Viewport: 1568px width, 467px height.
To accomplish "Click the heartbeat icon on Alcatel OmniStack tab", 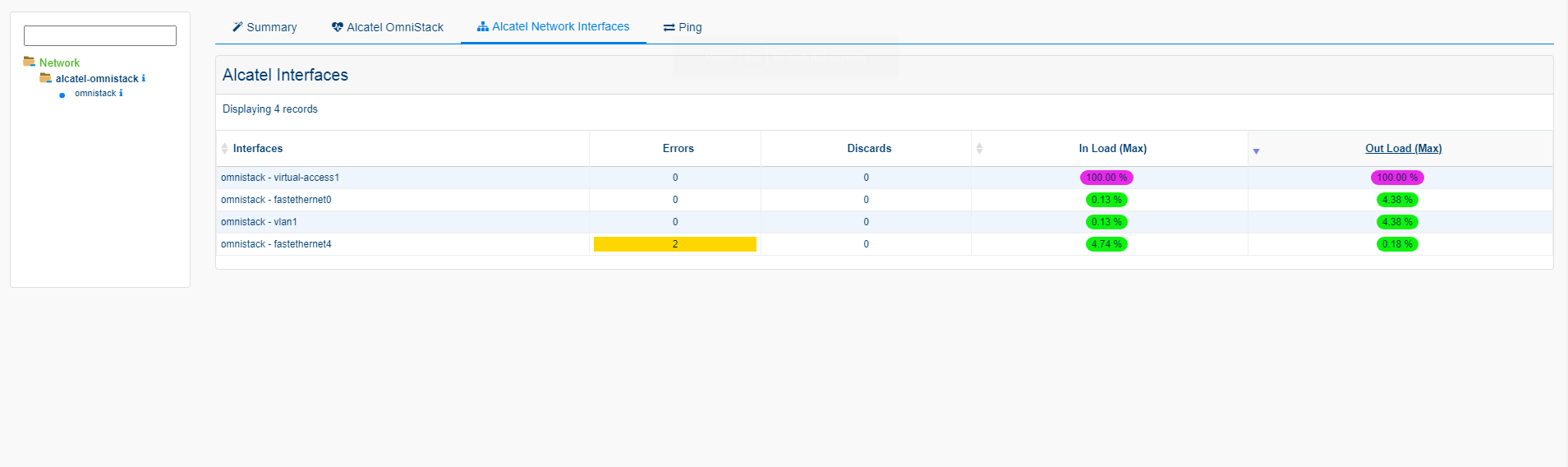I will [337, 27].
